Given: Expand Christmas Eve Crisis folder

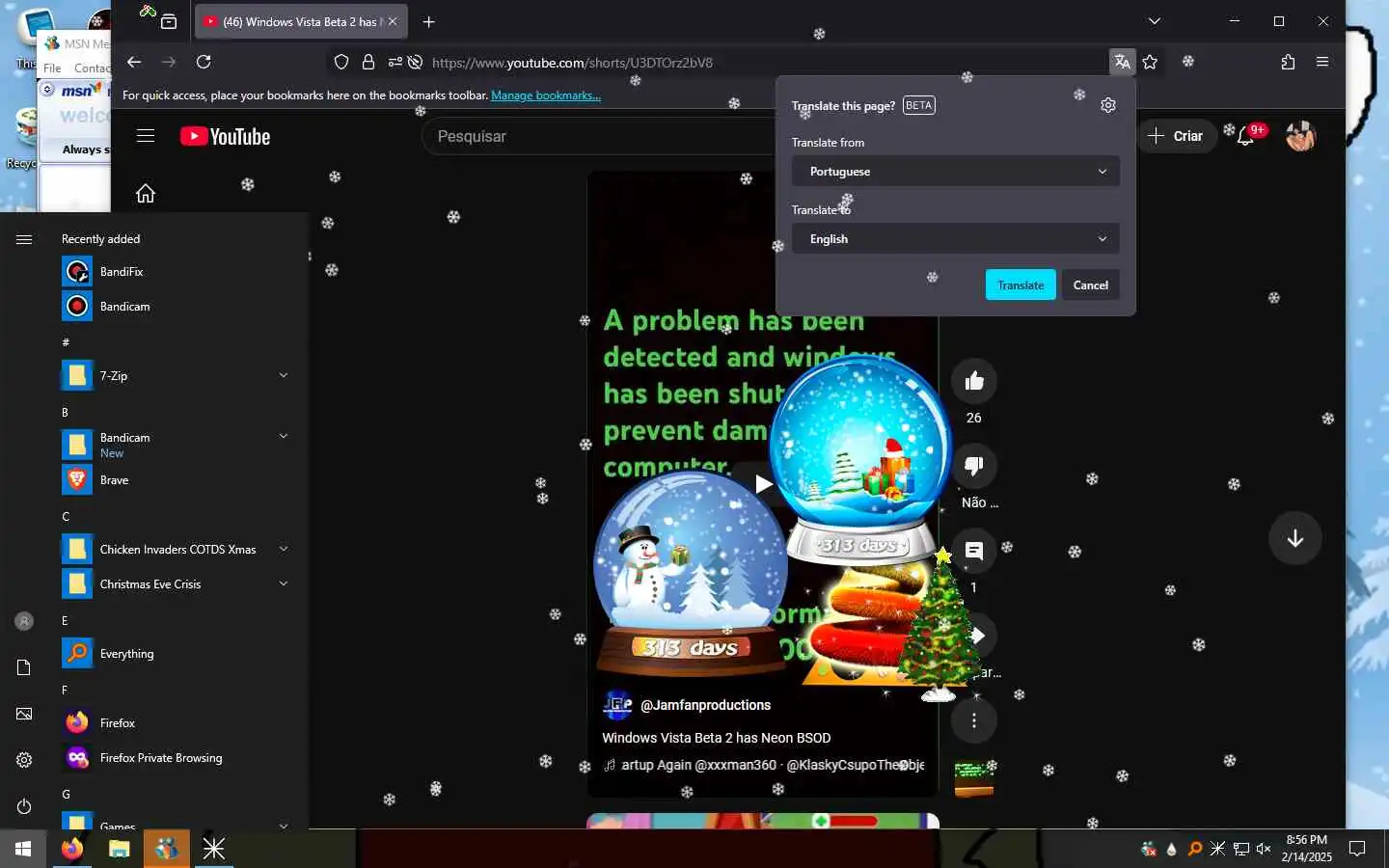Looking at the screenshot, I should click(x=284, y=583).
